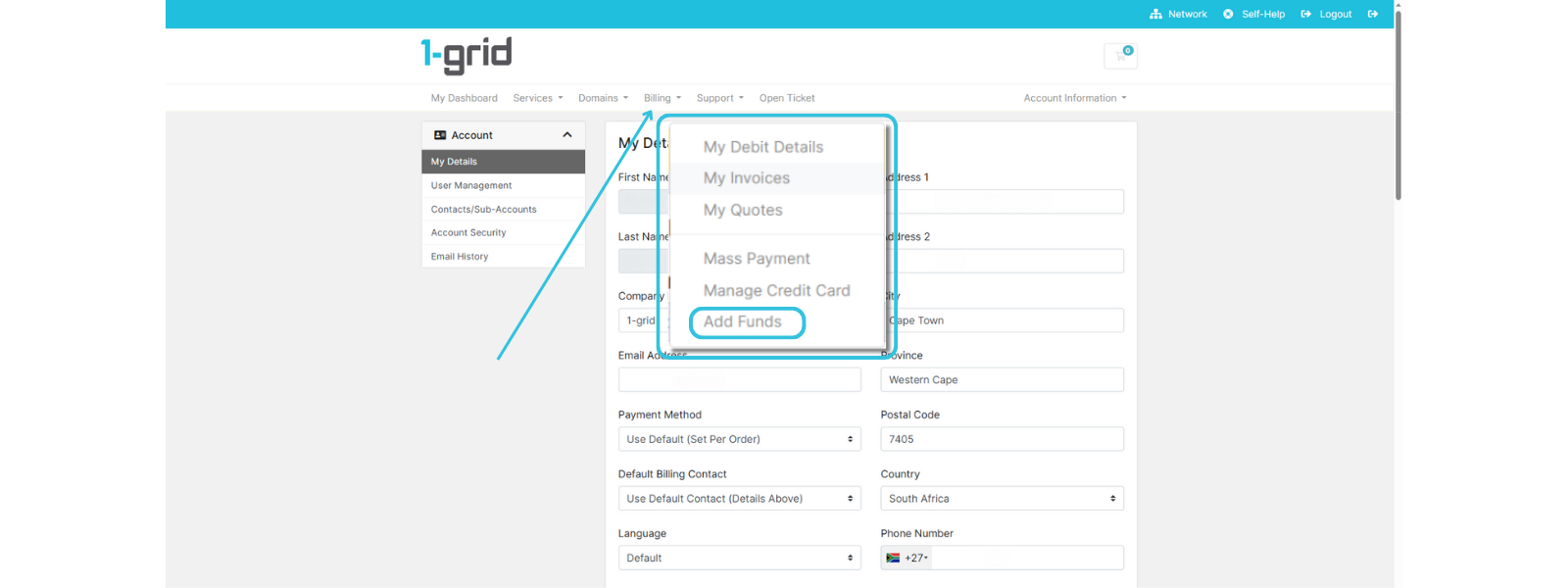The height and width of the screenshot is (588, 1568).
Task: Open the Language dropdown
Action: [x=739, y=558]
